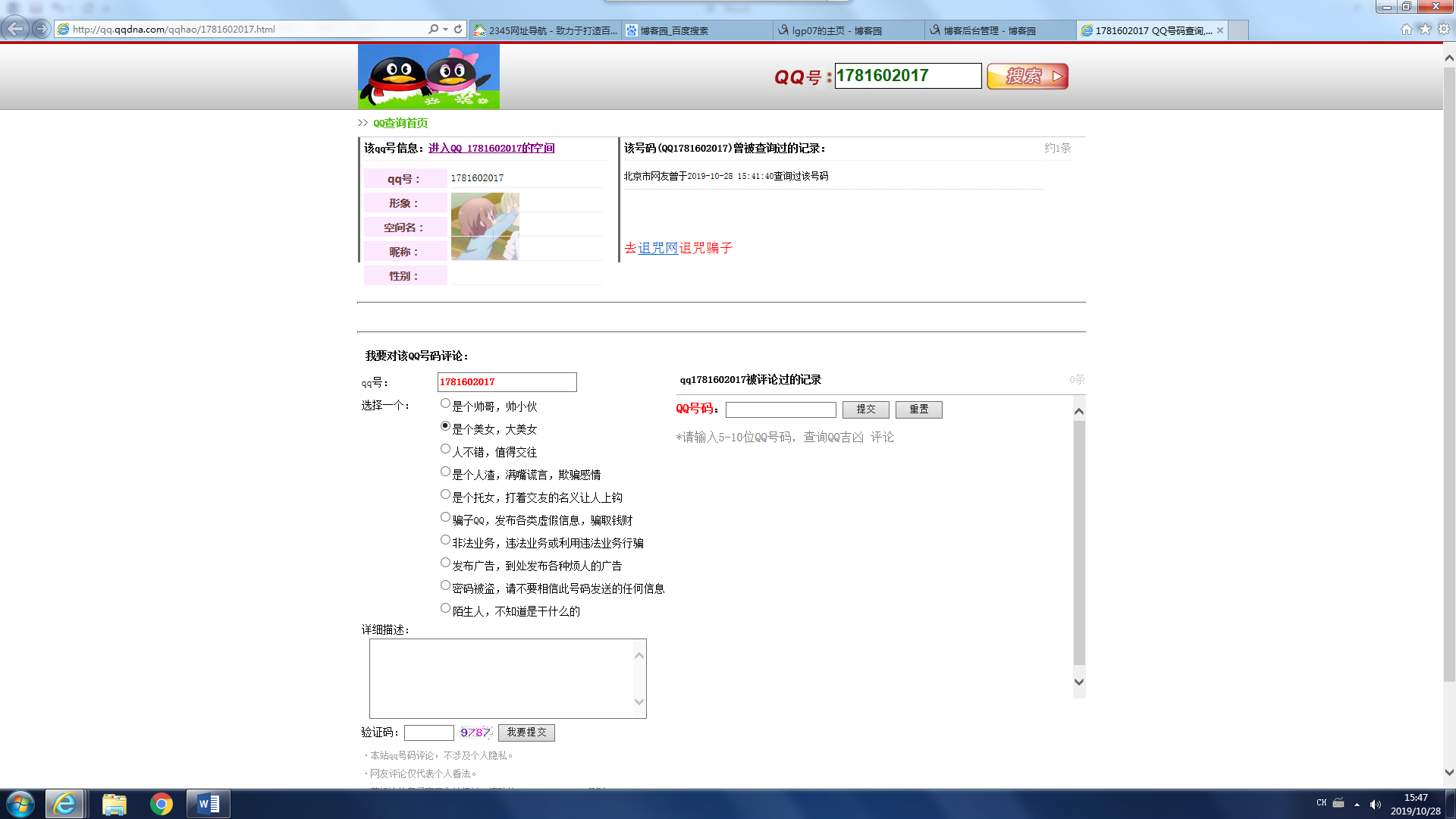The height and width of the screenshot is (819, 1456).
Task: Open the browser home icon
Action: (x=1406, y=29)
